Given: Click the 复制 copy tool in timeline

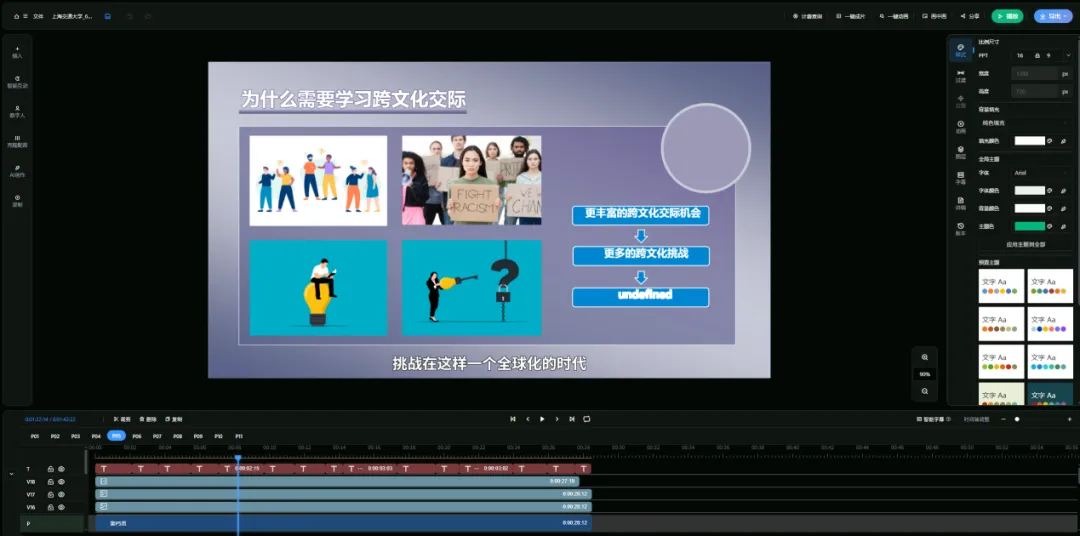Looking at the screenshot, I should point(174,419).
